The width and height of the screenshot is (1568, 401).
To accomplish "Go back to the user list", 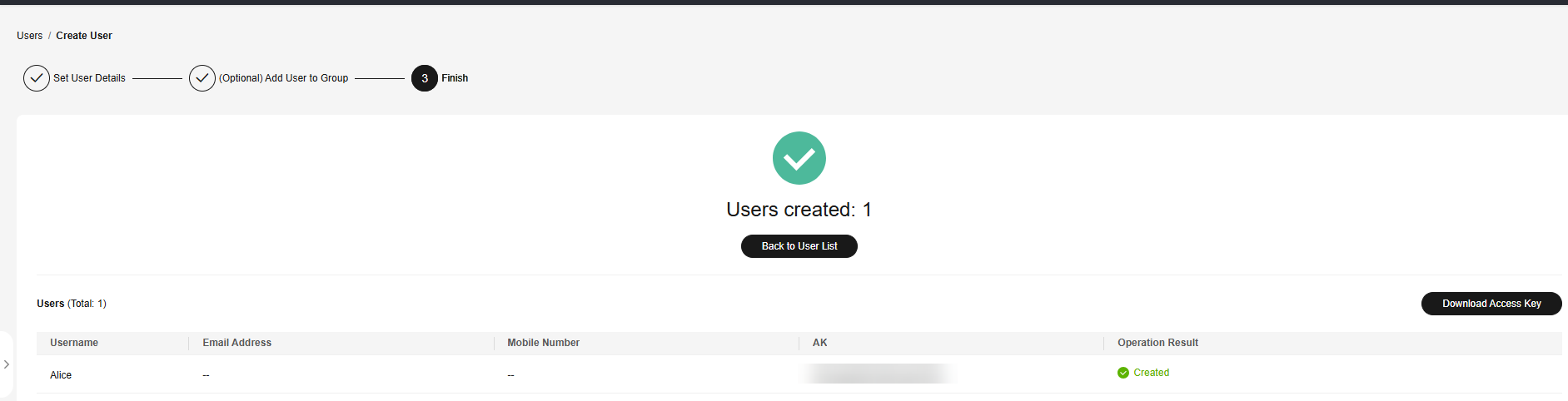I will [799, 246].
